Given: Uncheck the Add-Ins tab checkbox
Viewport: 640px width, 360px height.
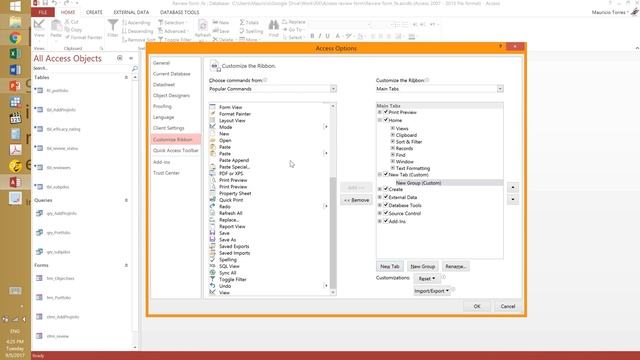Looking at the screenshot, I should pyautogui.click(x=386, y=221).
